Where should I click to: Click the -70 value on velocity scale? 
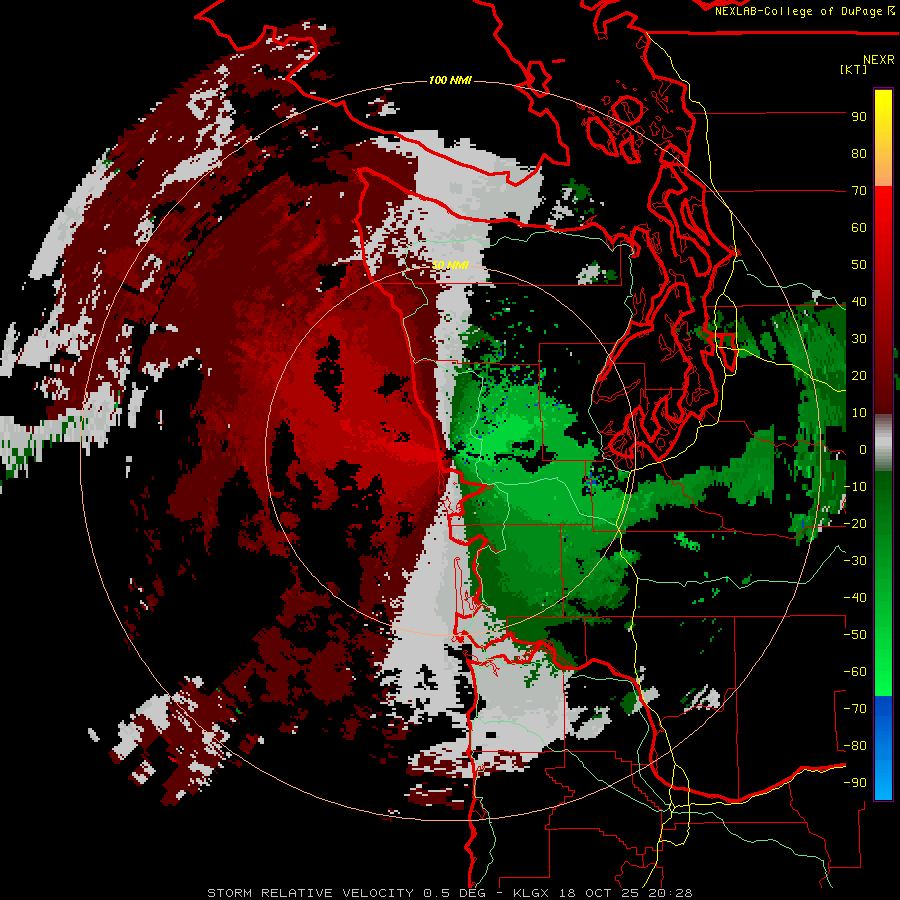(855, 709)
